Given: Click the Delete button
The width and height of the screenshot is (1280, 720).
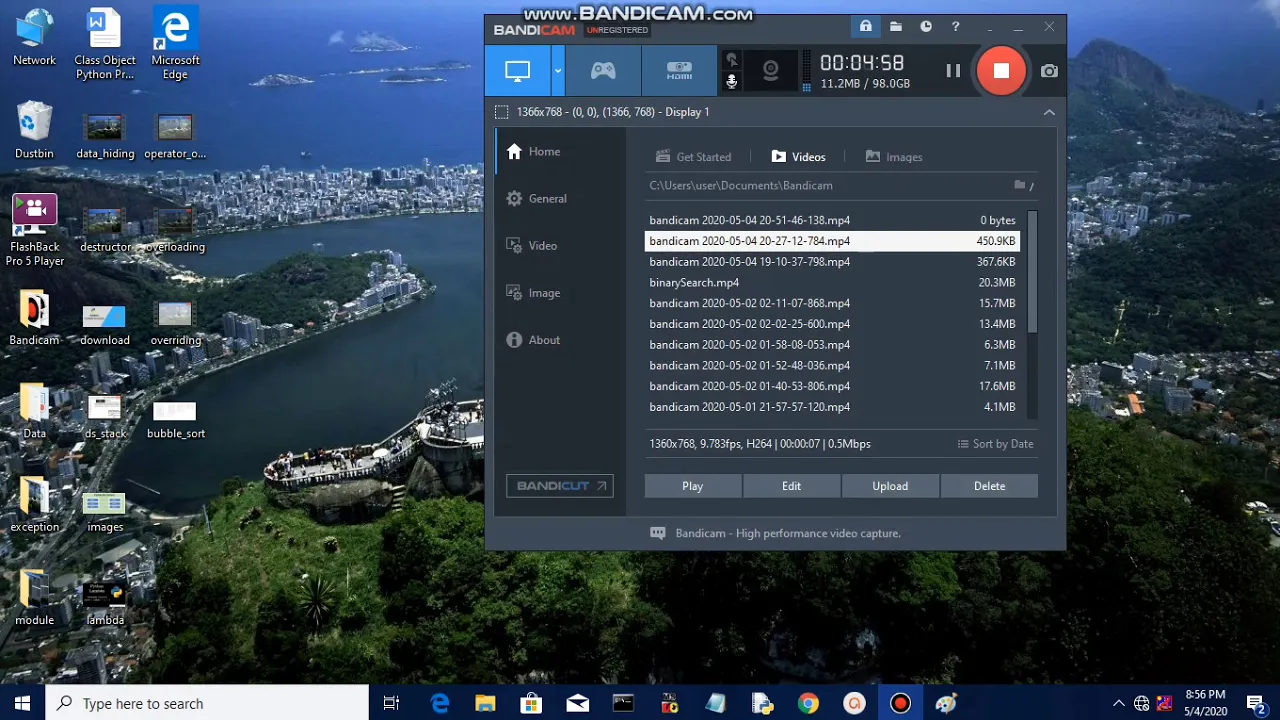Looking at the screenshot, I should click(x=989, y=486).
